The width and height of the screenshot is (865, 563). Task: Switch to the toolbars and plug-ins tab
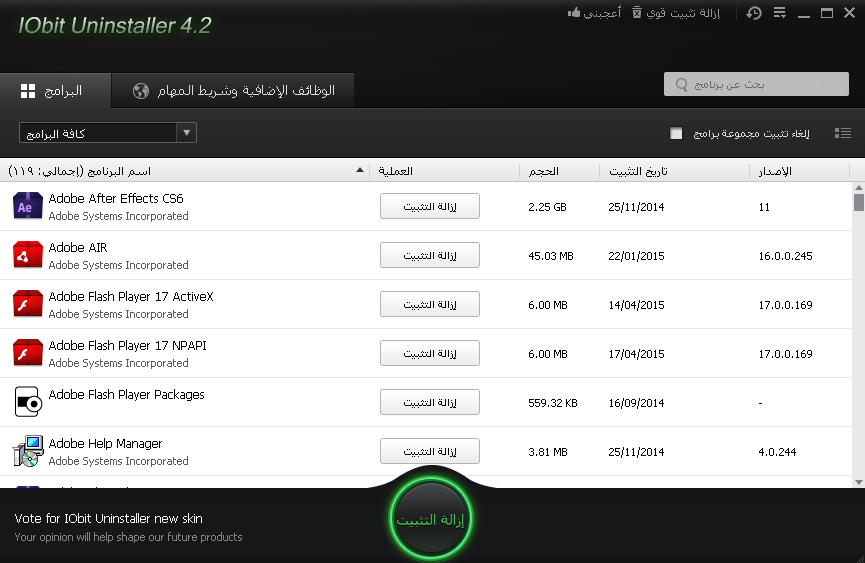coord(233,90)
